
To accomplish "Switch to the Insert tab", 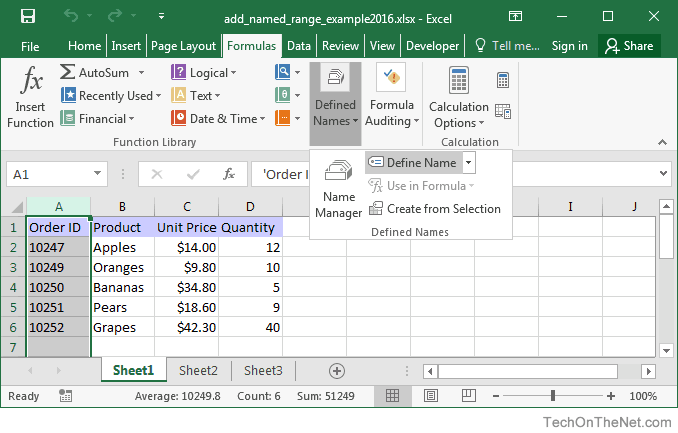I will tap(126, 46).
